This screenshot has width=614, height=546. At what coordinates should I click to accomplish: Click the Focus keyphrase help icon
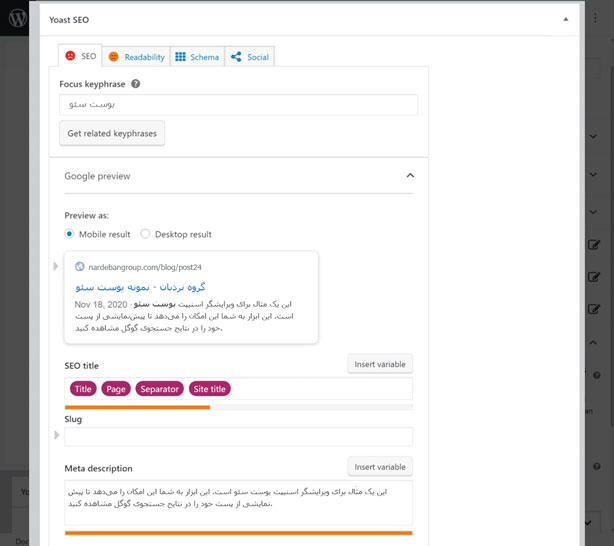coord(135,84)
